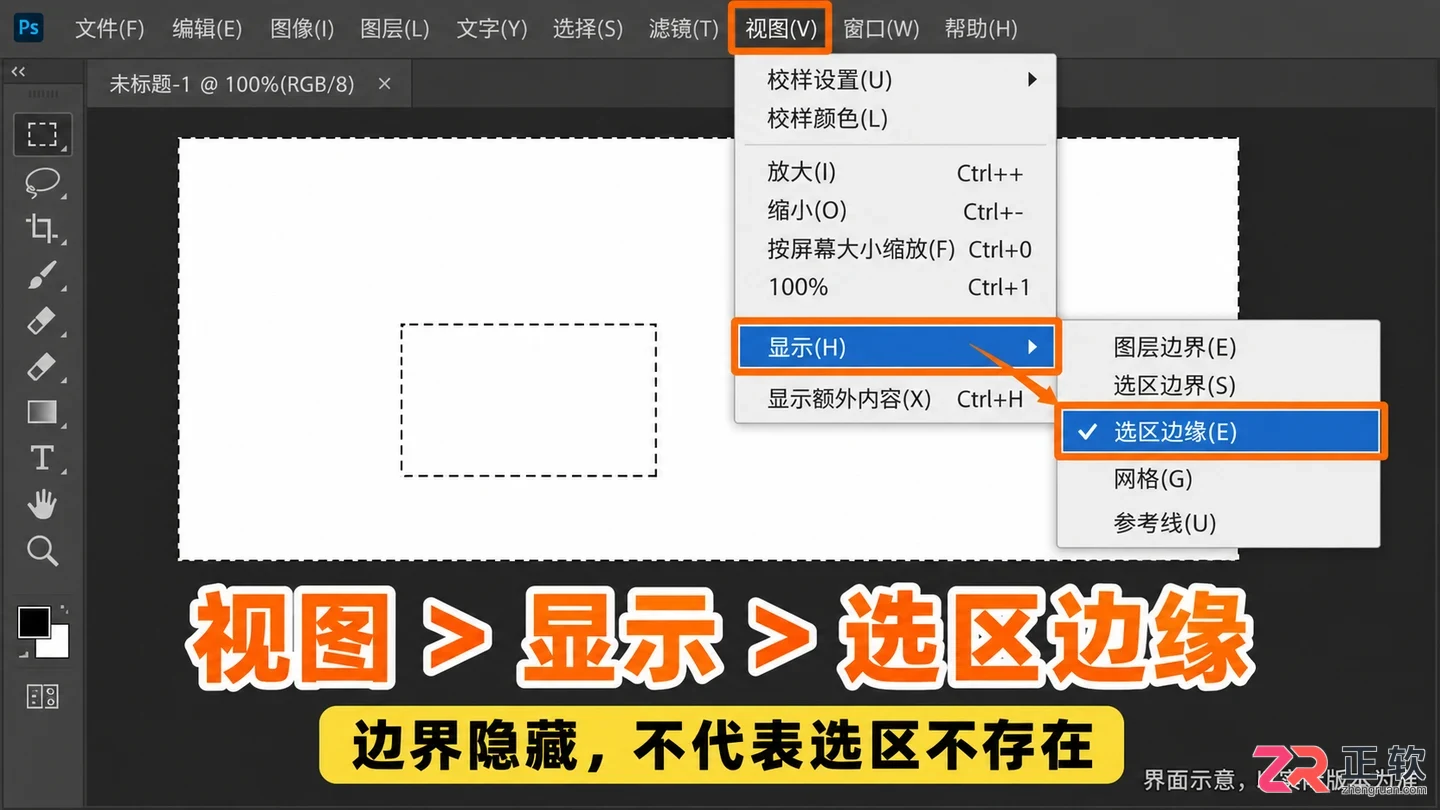Choose 放大(I) to zoom in
This screenshot has width=1440, height=810.
(895, 173)
